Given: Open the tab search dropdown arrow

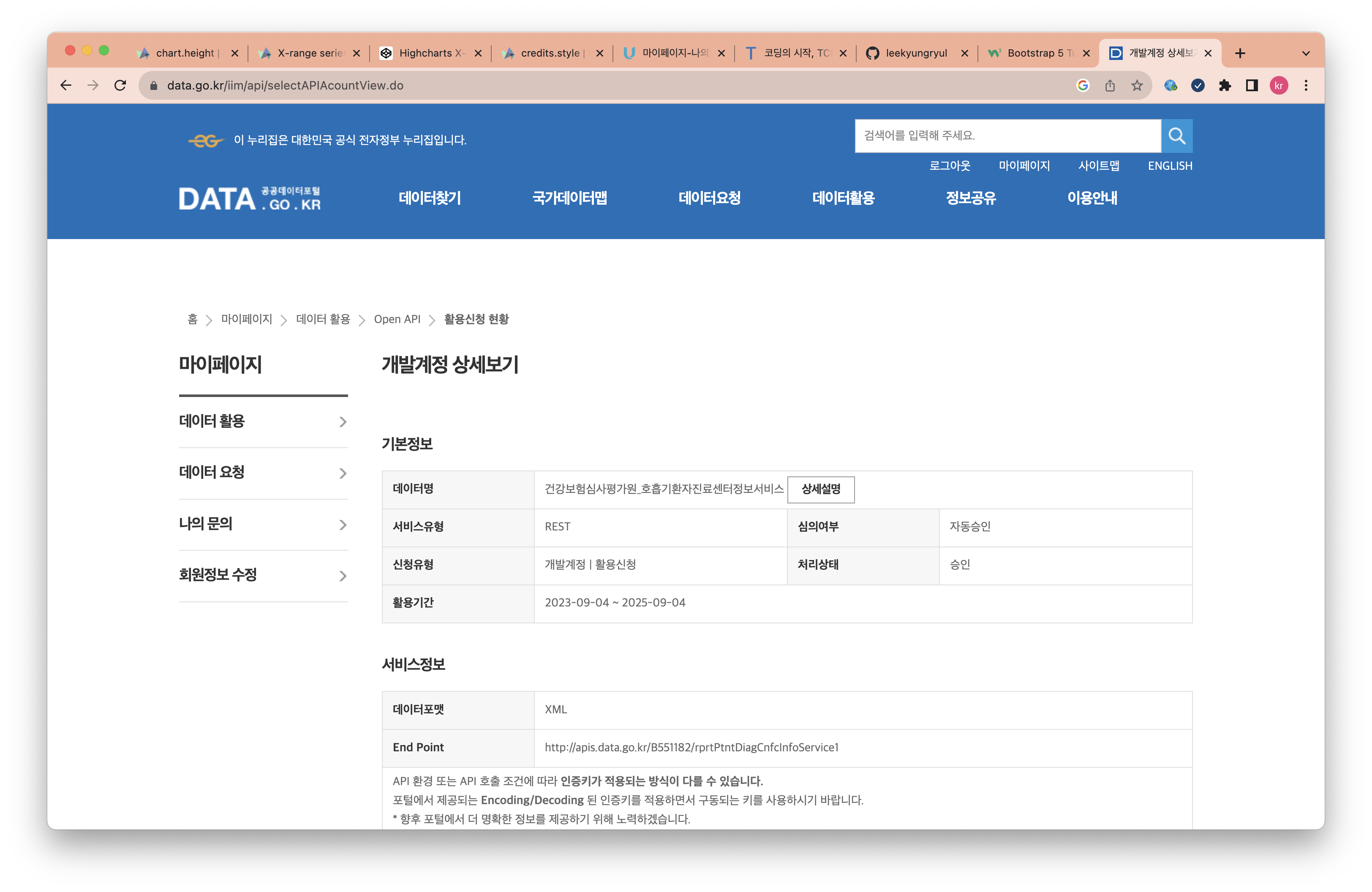Looking at the screenshot, I should [x=1306, y=53].
